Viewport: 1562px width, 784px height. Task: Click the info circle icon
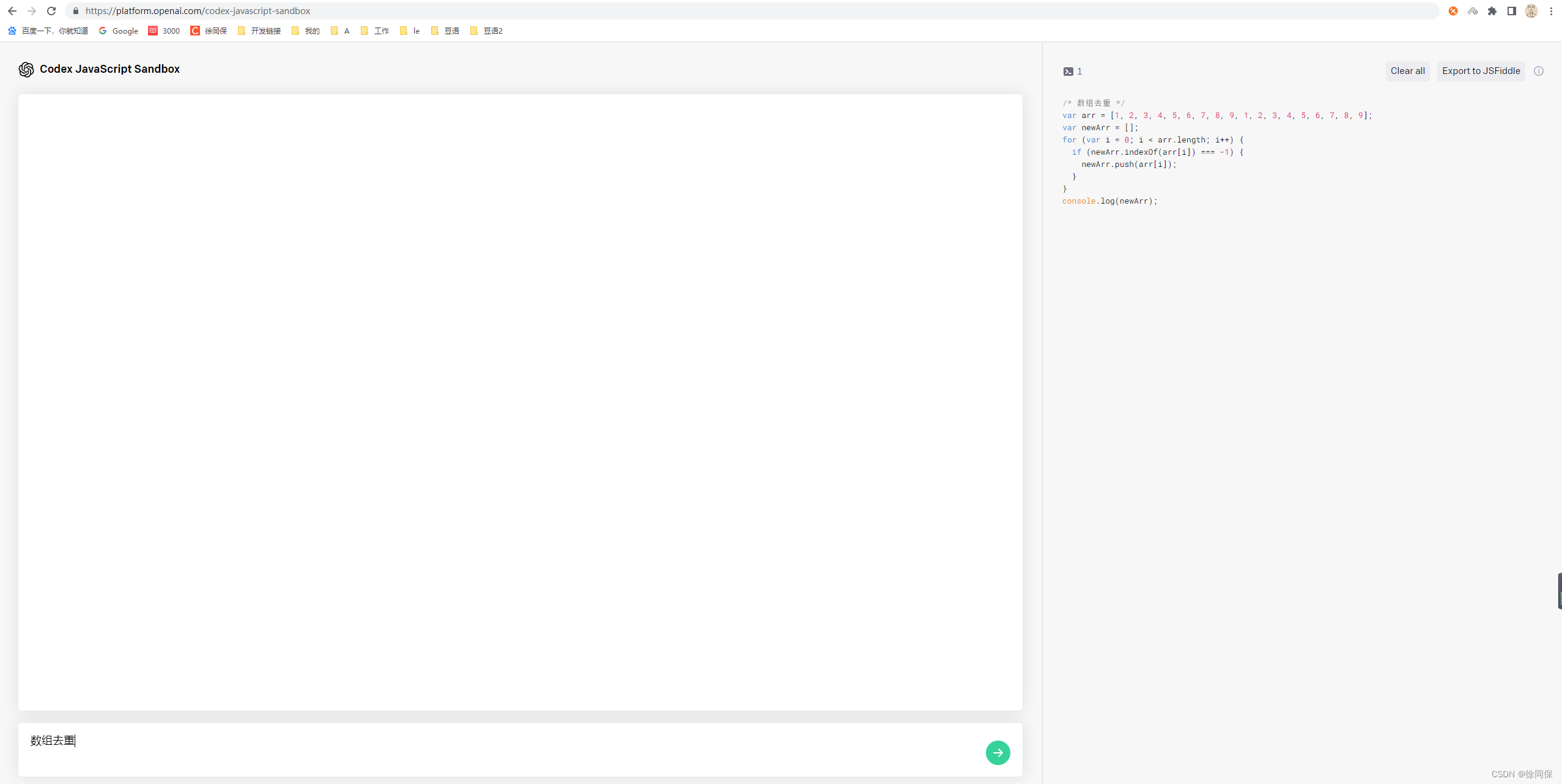point(1539,71)
